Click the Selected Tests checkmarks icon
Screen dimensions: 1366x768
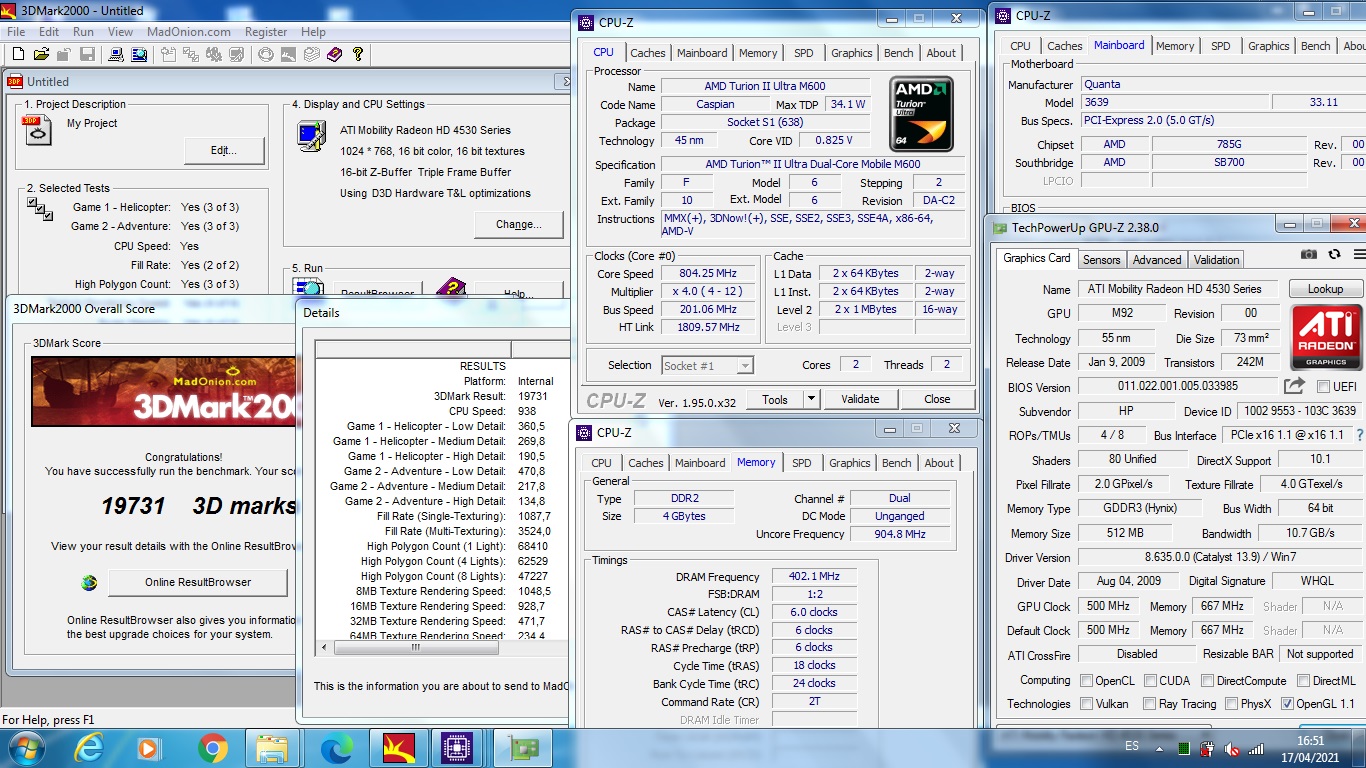pos(40,209)
